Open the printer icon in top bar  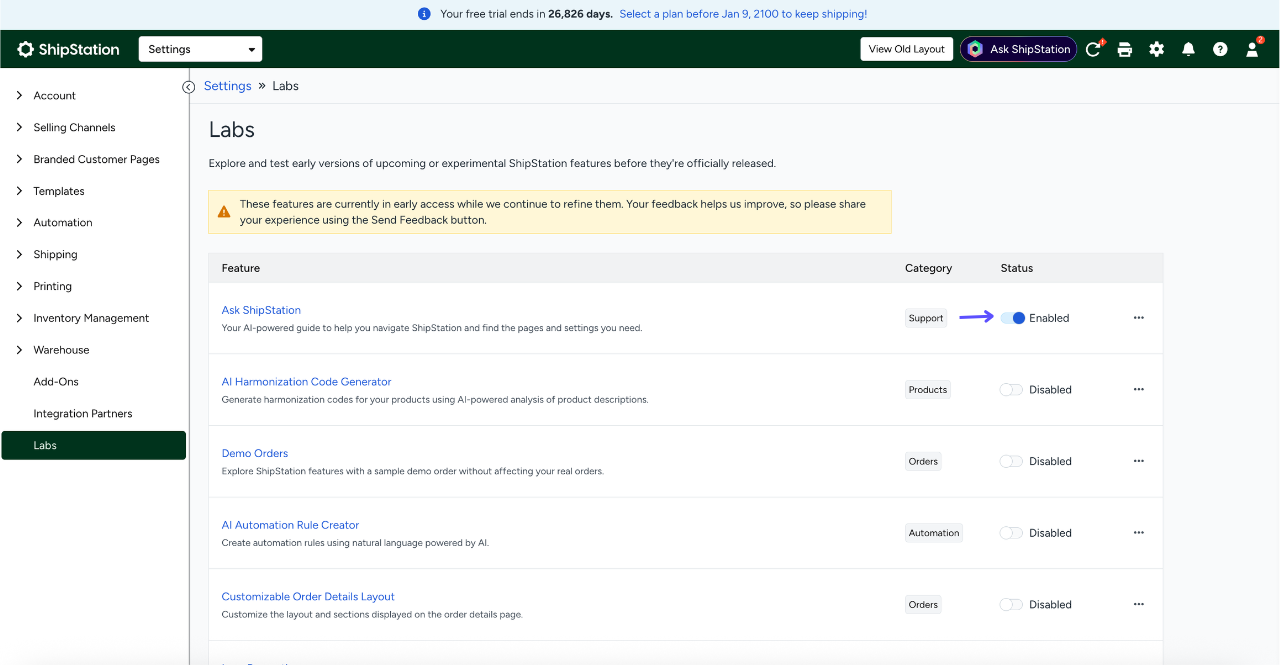click(x=1125, y=49)
